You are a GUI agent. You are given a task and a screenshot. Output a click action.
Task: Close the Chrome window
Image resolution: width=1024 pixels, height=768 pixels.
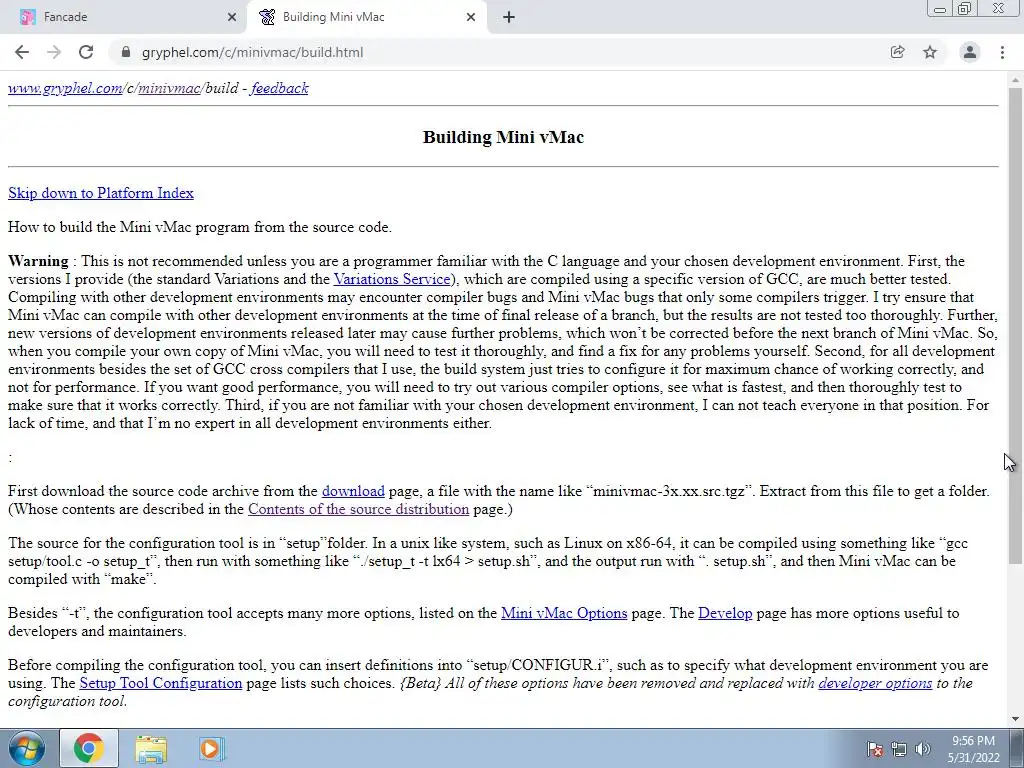point(999,8)
